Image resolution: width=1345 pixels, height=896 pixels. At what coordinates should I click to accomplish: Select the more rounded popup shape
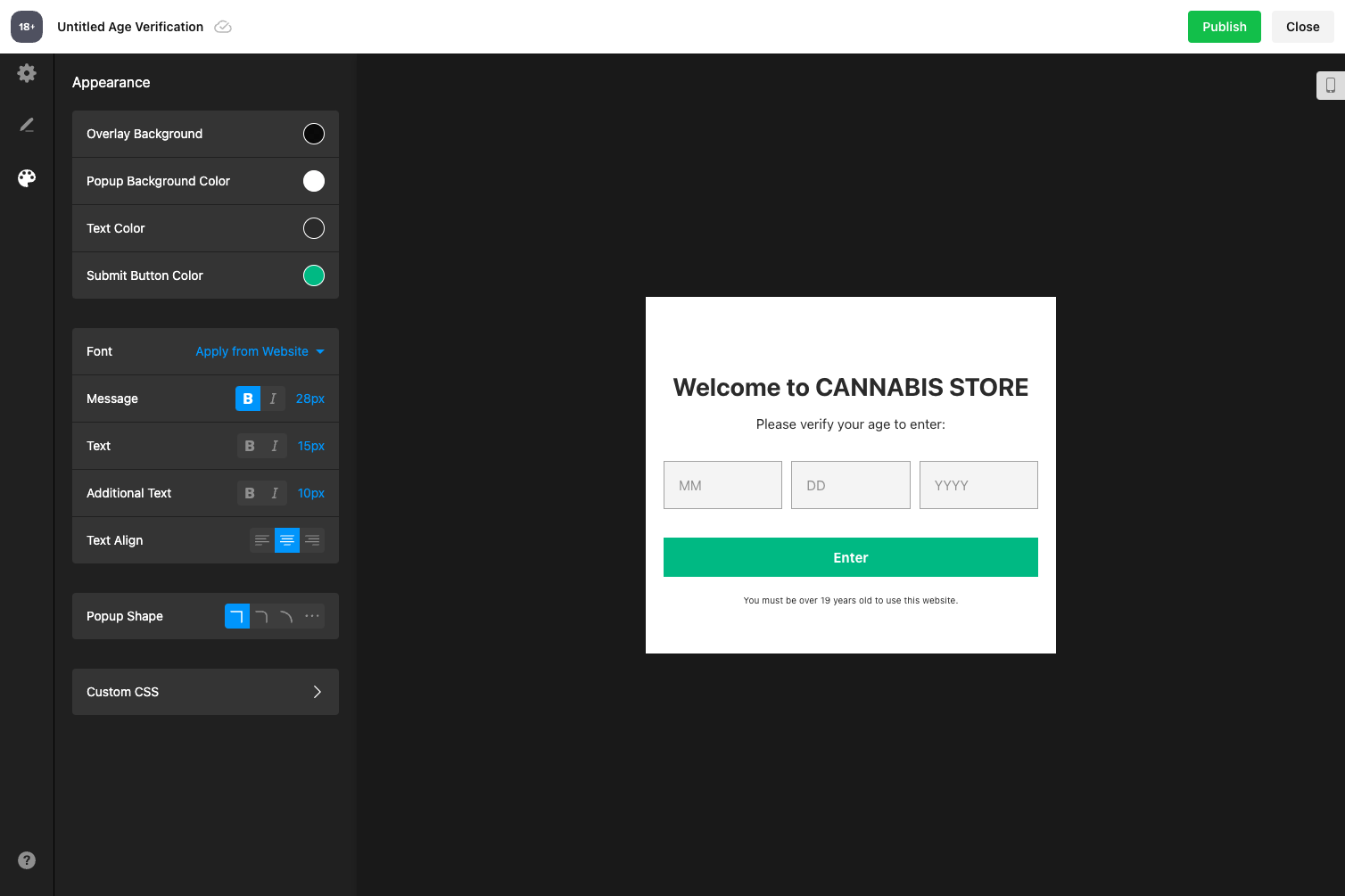[x=287, y=616]
